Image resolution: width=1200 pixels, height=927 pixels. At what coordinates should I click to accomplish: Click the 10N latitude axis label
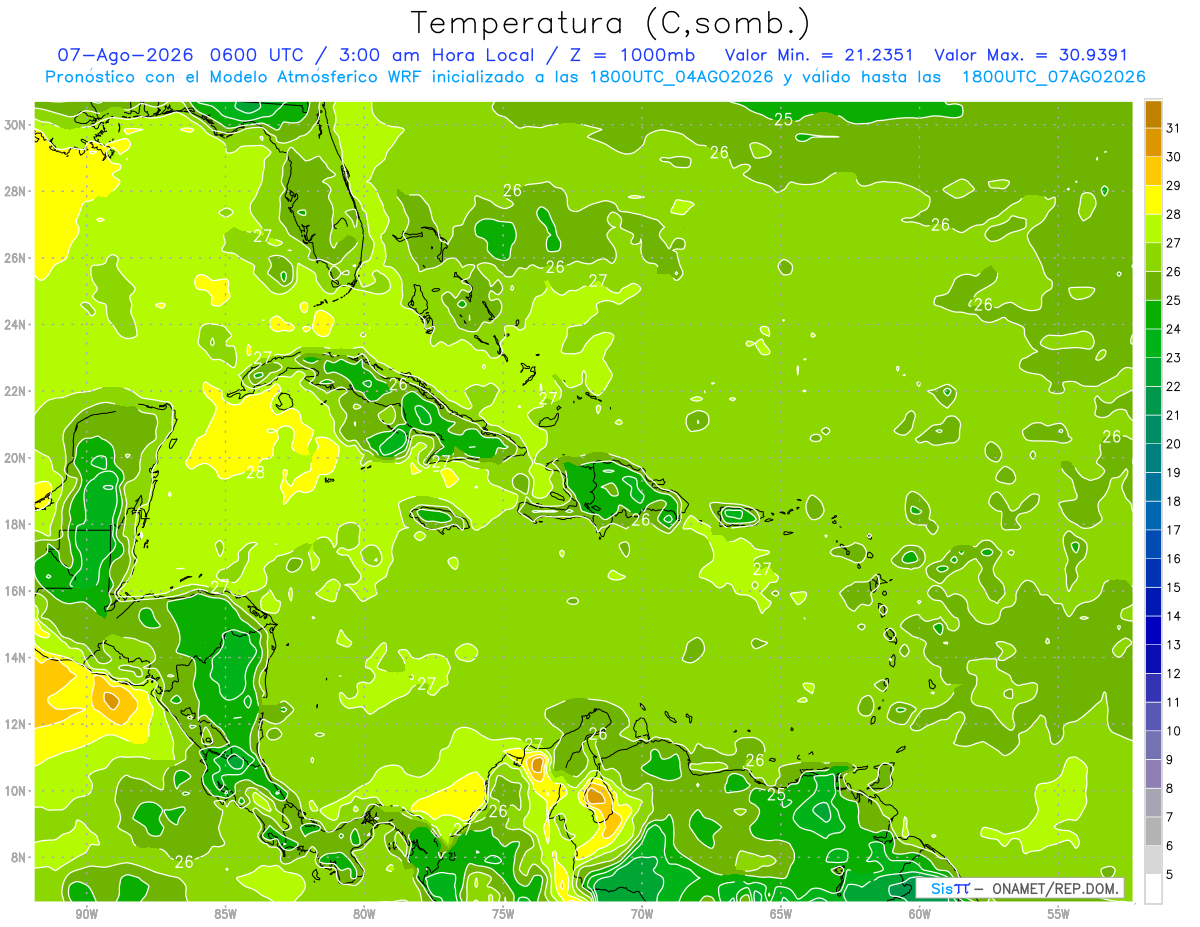pyautogui.click(x=16, y=791)
